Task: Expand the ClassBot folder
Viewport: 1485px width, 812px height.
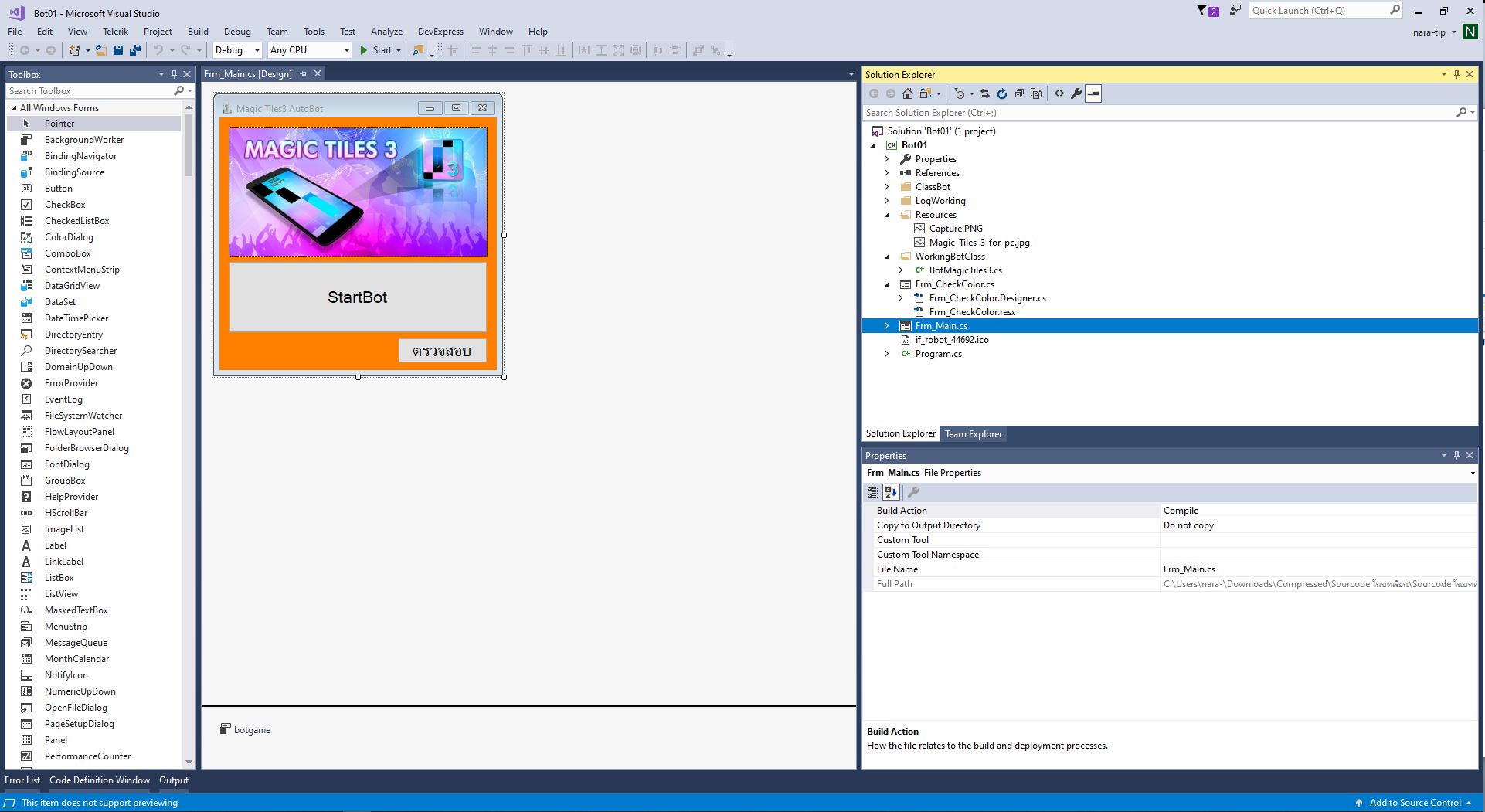Action: (887, 187)
